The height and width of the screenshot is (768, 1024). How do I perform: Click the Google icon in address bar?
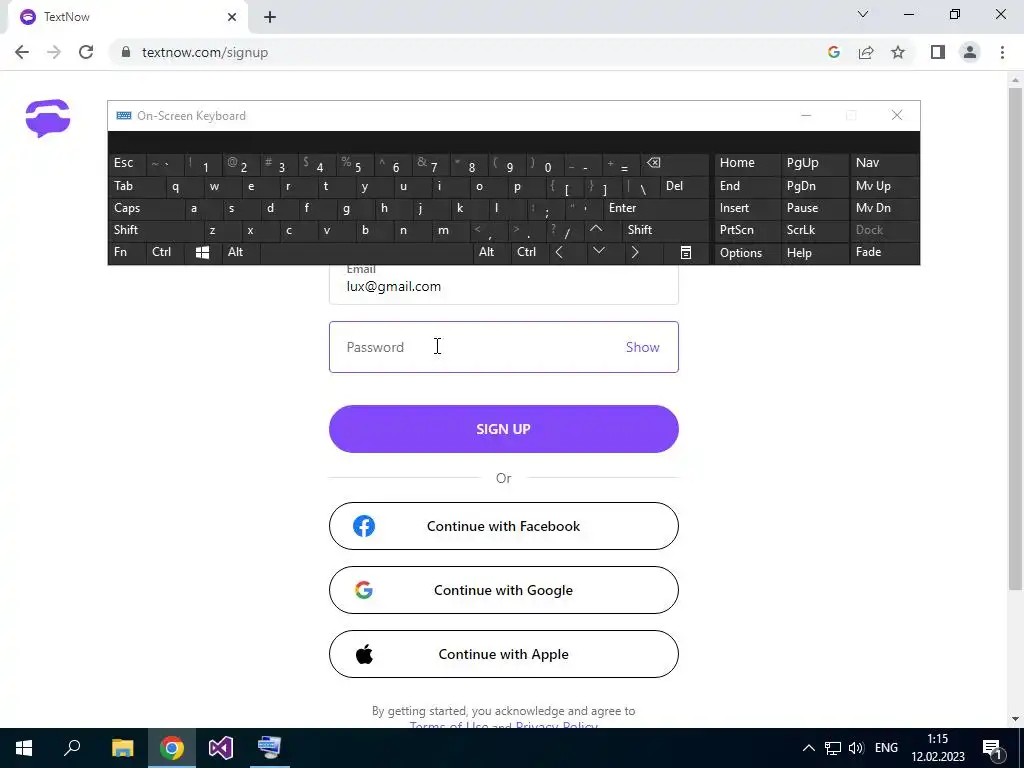833,52
